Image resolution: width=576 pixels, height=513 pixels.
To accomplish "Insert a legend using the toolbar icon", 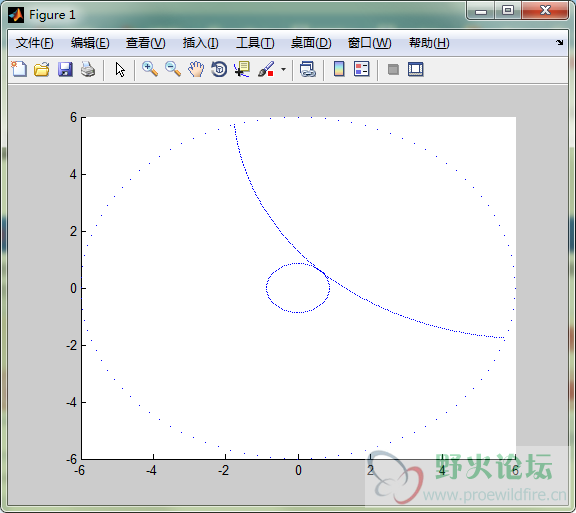I will [362, 69].
